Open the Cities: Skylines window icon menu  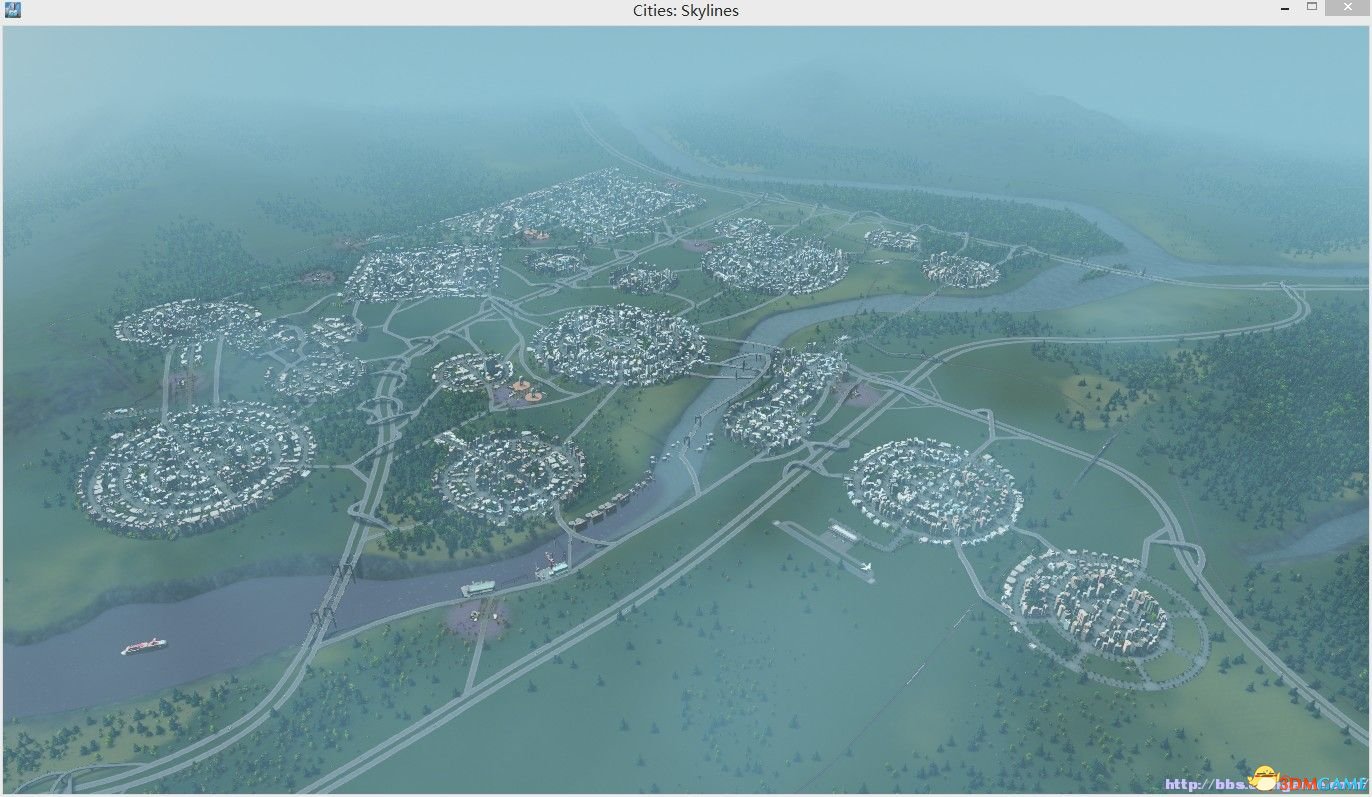click(x=13, y=11)
